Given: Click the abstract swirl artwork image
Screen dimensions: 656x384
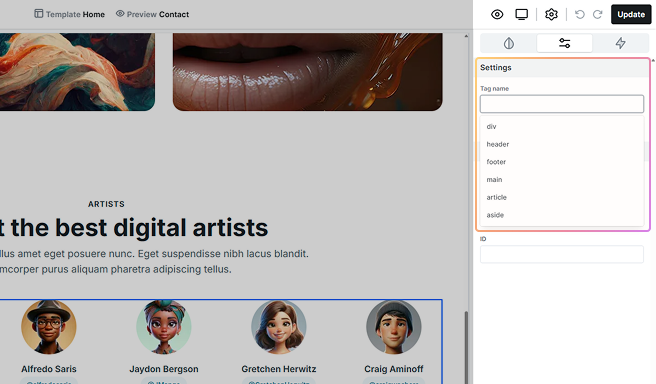Looking at the screenshot, I should point(77,72).
